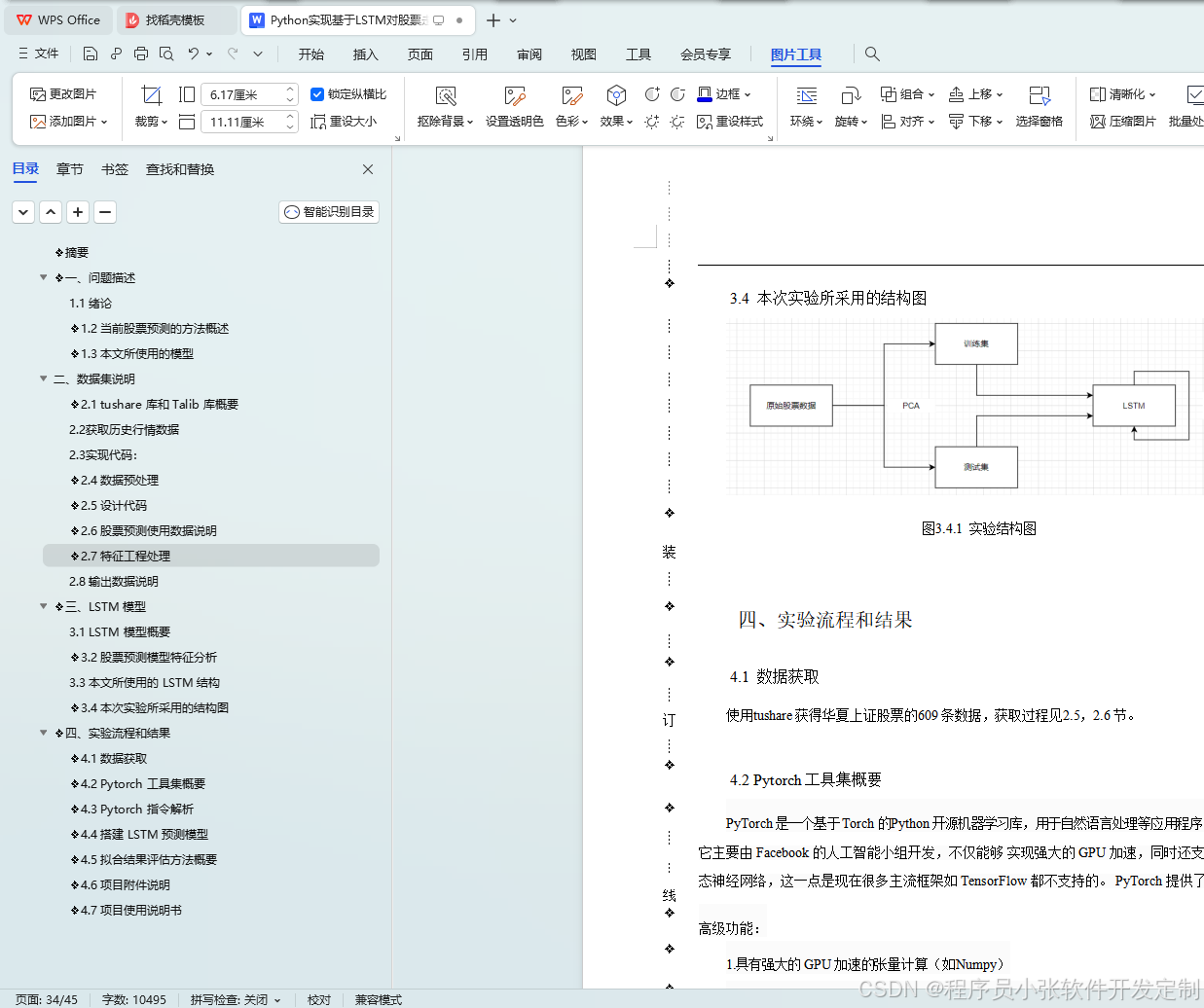Click Proofread (校对) in status bar
1204x1008 pixels.
319,999
